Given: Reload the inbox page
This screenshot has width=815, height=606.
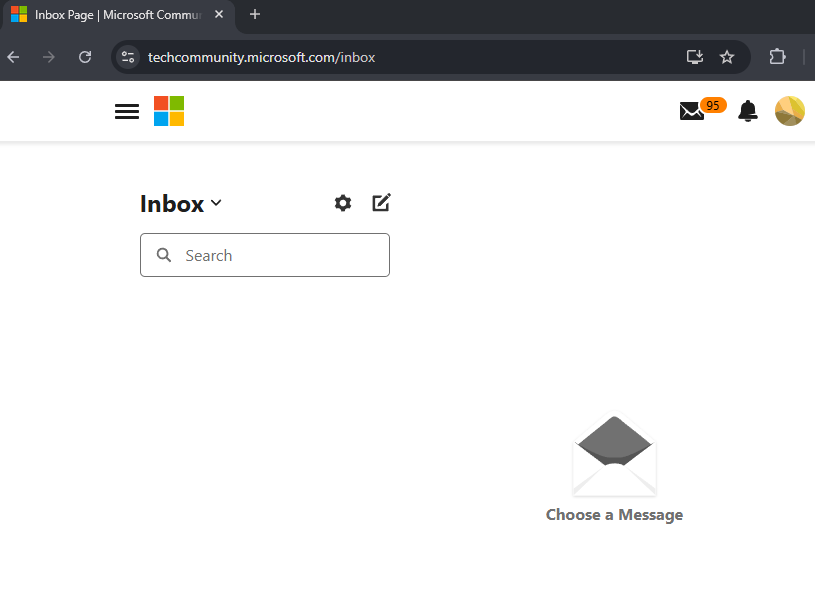Looking at the screenshot, I should pos(85,57).
